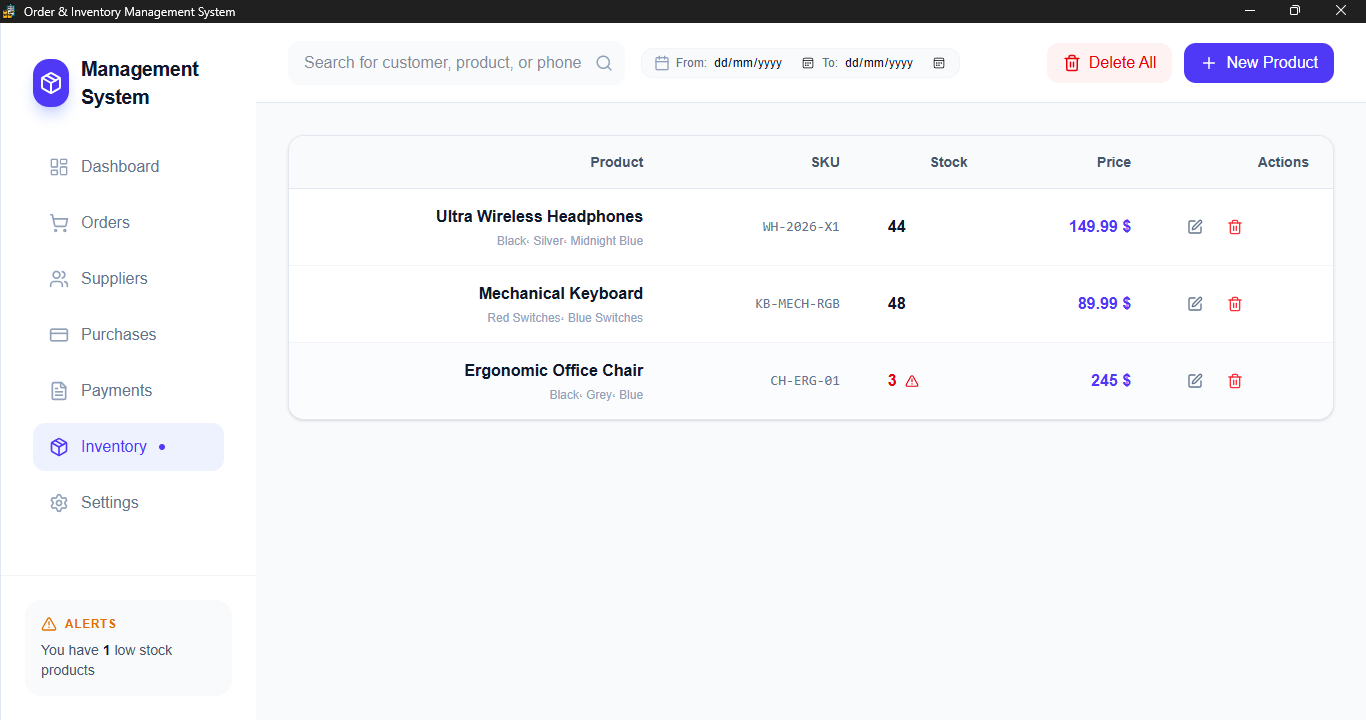Click the Management System title text
This screenshot has width=1366, height=720.
point(140,83)
